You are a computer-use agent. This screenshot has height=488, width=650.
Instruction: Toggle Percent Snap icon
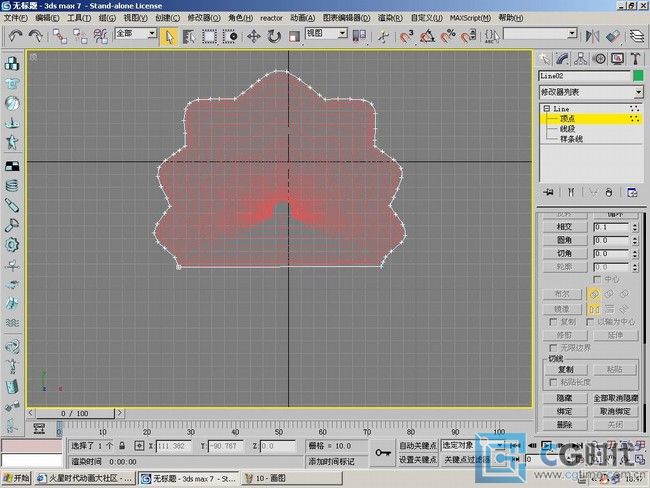[x=448, y=36]
